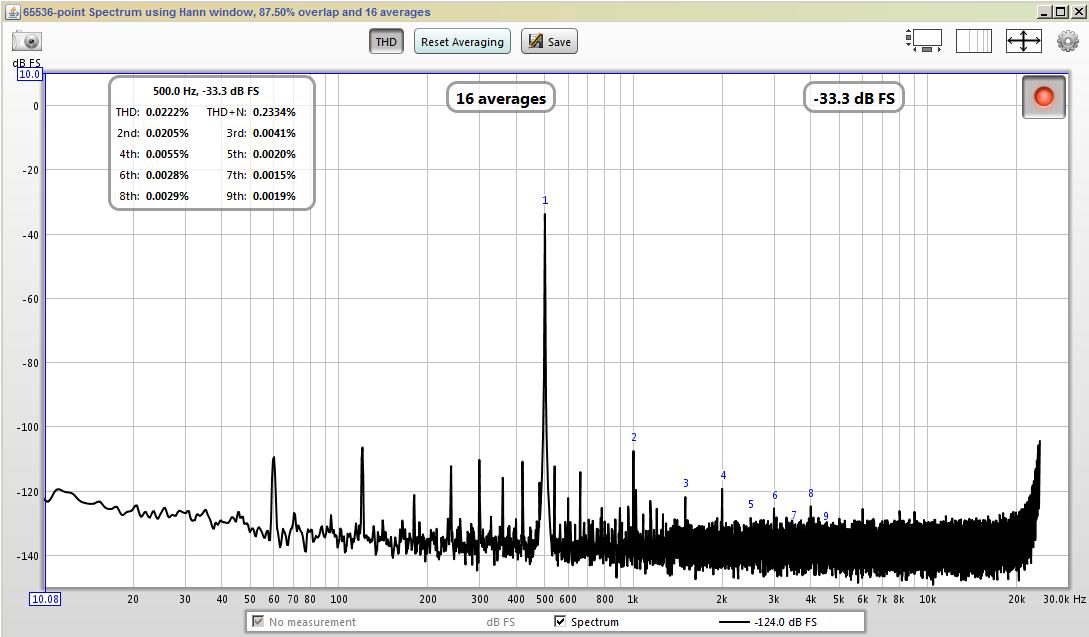Click the 500.0 Hz fundamental heading
The height and width of the screenshot is (637, 1089).
coord(206,91)
